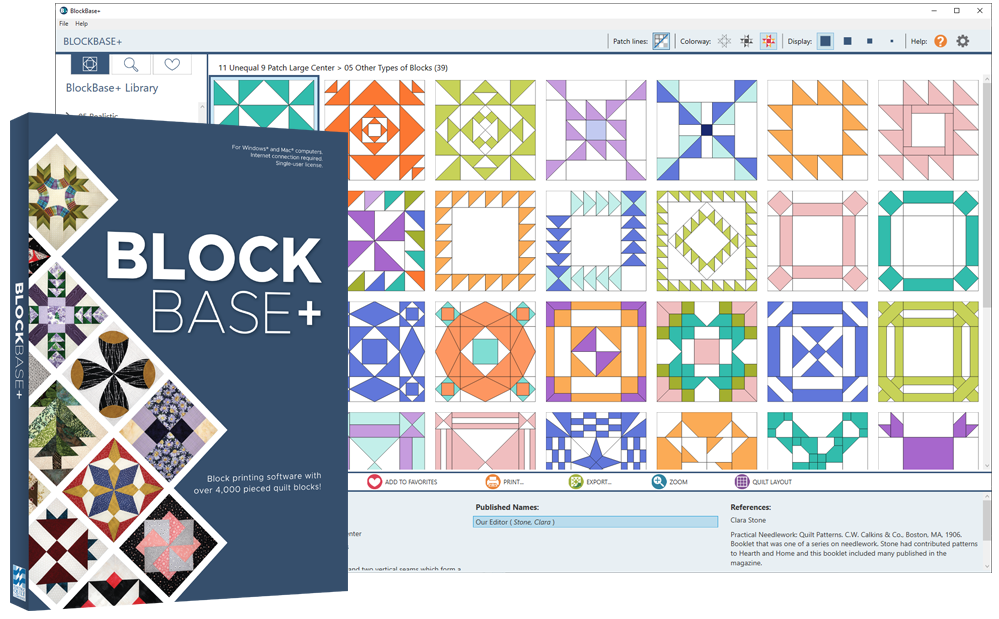Select the green block with diamond lattice center
This screenshot has width=999, height=619.
point(485,131)
